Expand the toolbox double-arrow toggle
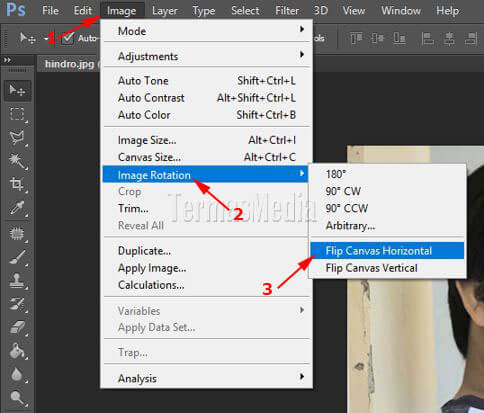 7,60
